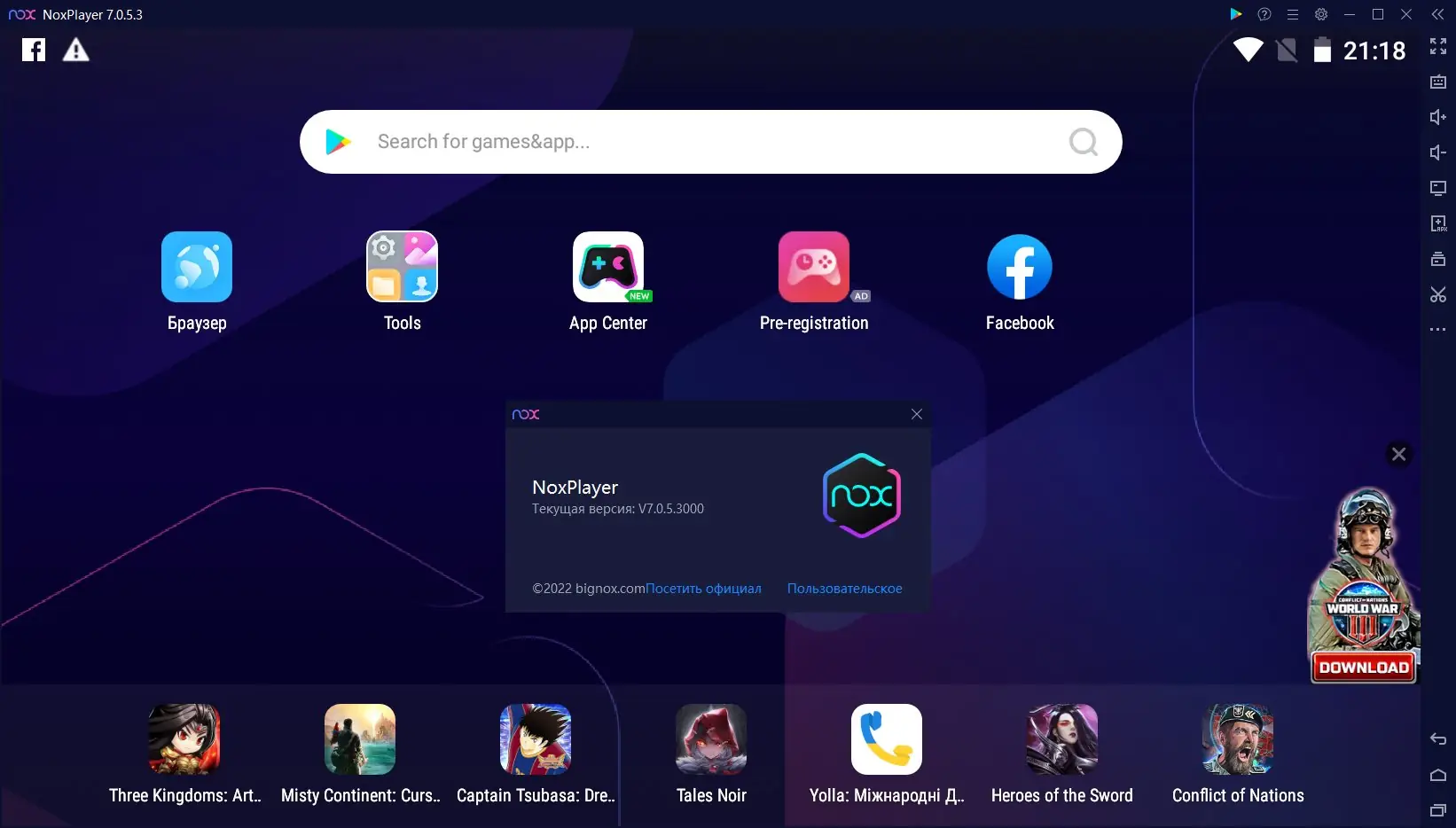1456x828 pixels.
Task: Follow the "Посетить официал" link
Action: 703,589
